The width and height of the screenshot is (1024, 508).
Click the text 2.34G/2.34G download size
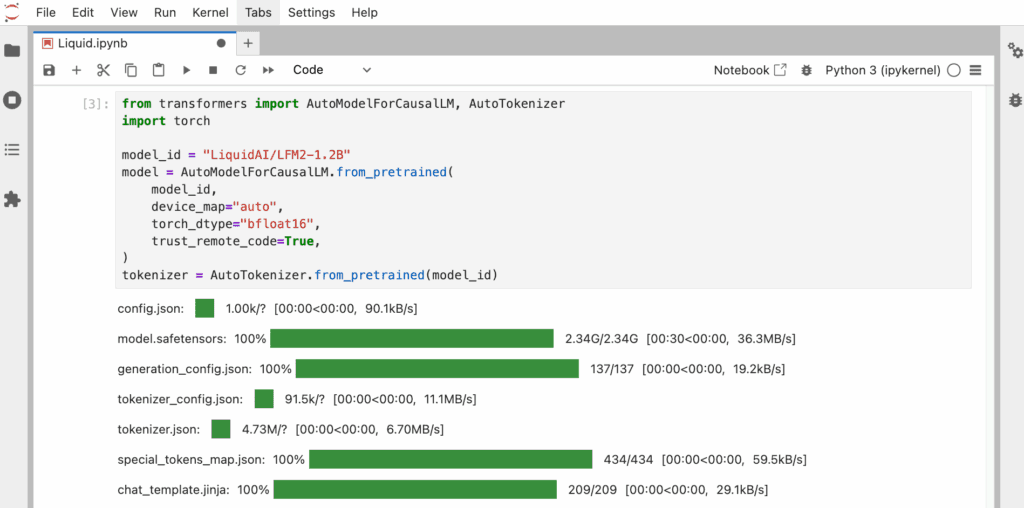(x=601, y=339)
